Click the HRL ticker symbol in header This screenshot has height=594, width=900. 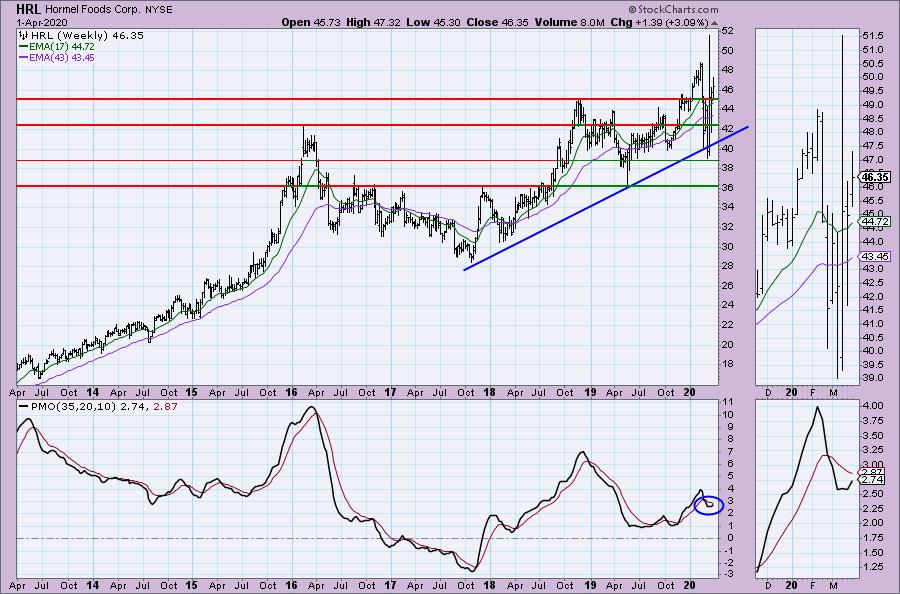[28, 9]
